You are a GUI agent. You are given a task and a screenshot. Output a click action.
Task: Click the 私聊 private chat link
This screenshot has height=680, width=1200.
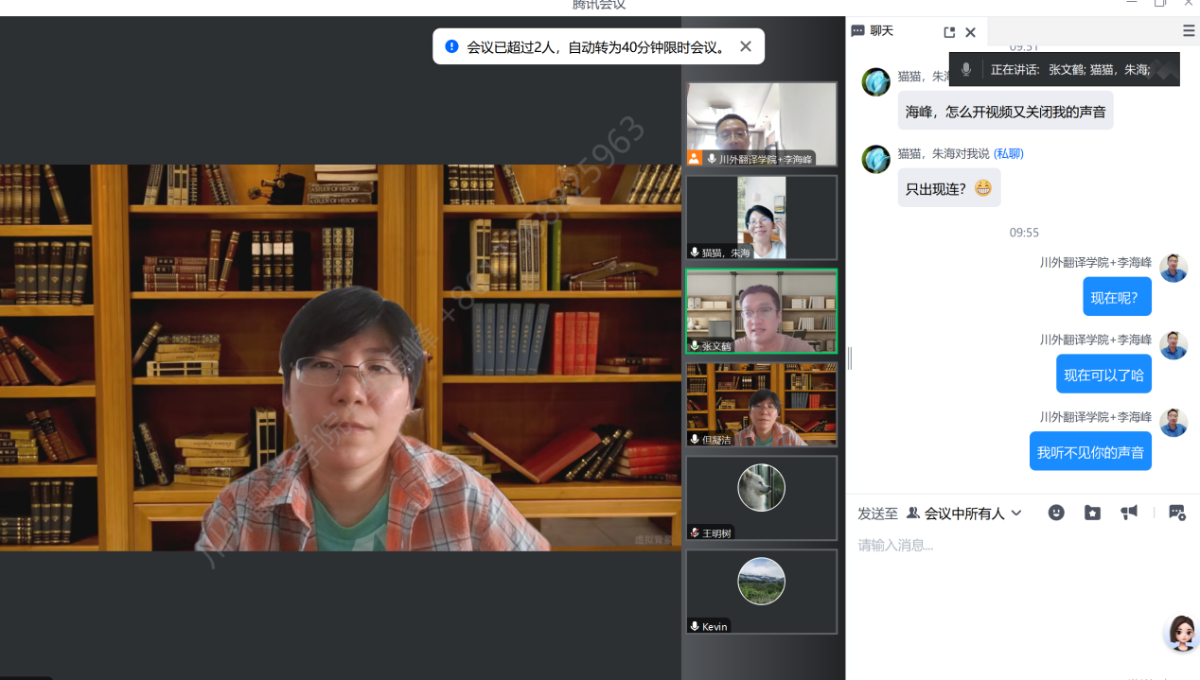pyautogui.click(x=1008, y=153)
